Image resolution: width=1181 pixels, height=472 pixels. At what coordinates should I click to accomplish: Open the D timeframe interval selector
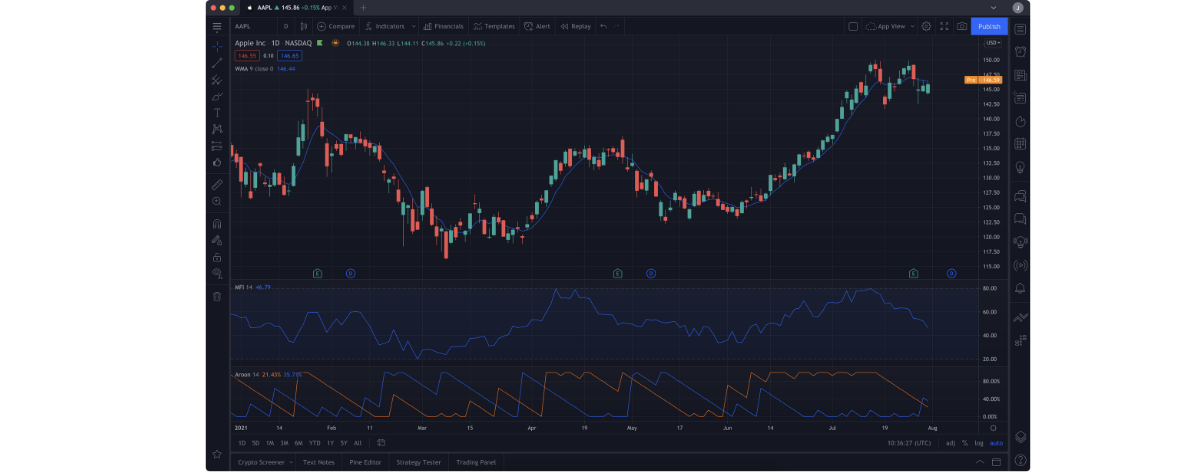point(285,26)
